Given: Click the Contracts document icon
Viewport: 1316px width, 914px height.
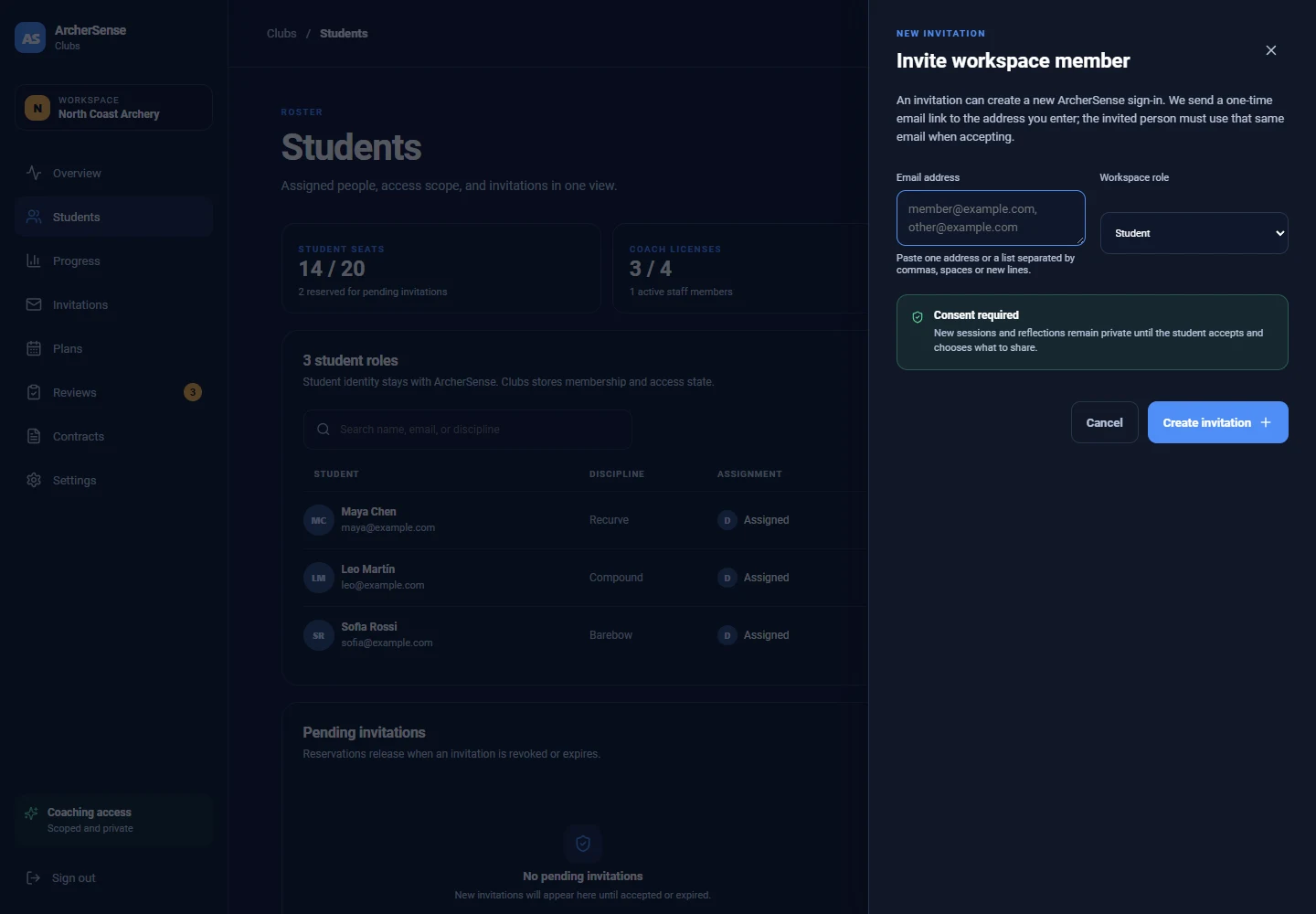Looking at the screenshot, I should click(34, 436).
